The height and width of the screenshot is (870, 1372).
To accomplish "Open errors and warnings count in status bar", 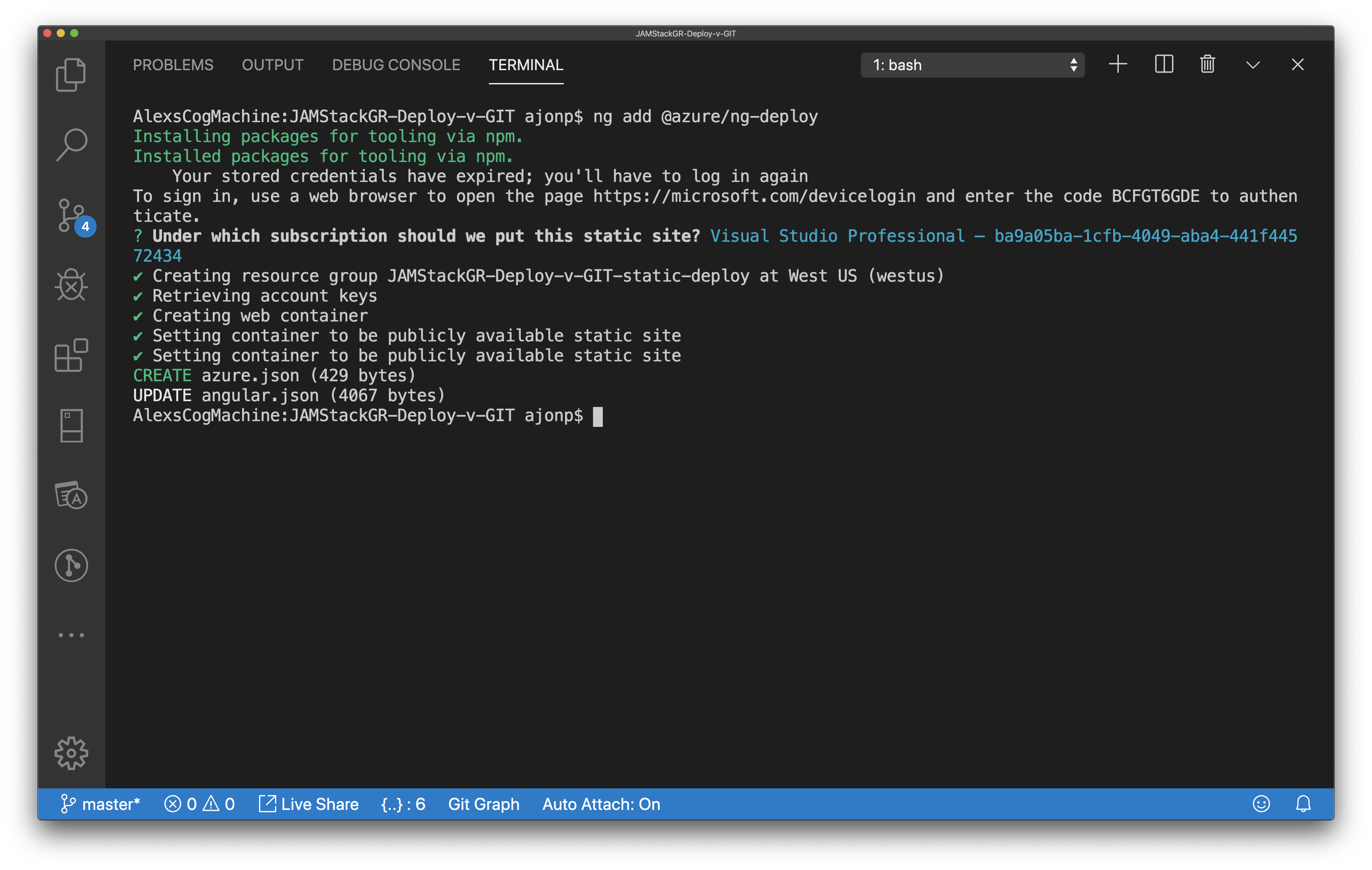I will [x=200, y=804].
